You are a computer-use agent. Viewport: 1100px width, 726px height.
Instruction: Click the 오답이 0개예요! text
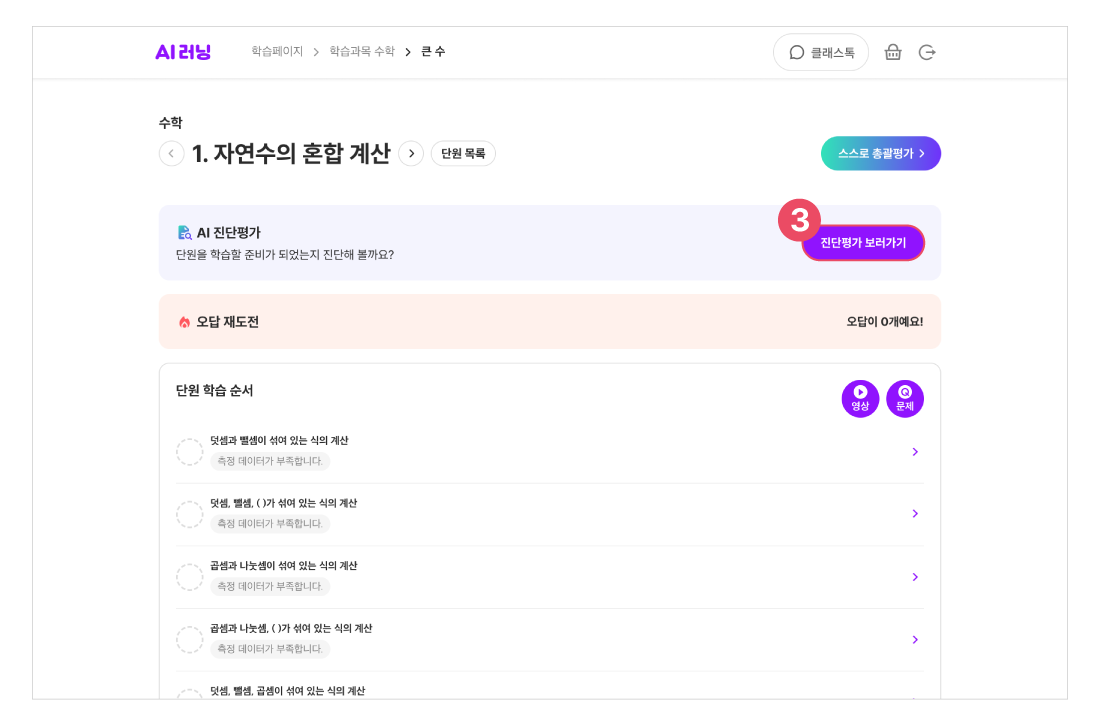click(x=885, y=321)
